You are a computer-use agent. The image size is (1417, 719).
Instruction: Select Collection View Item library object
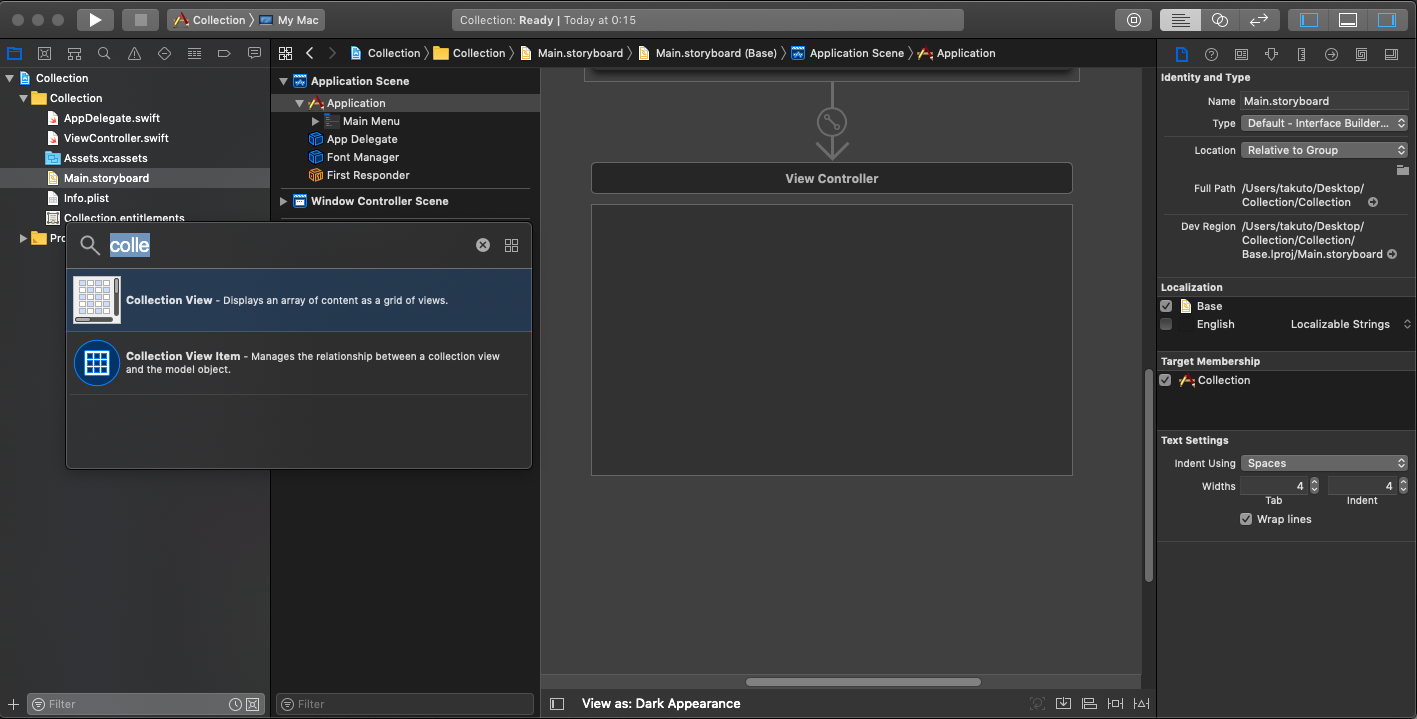tap(299, 363)
